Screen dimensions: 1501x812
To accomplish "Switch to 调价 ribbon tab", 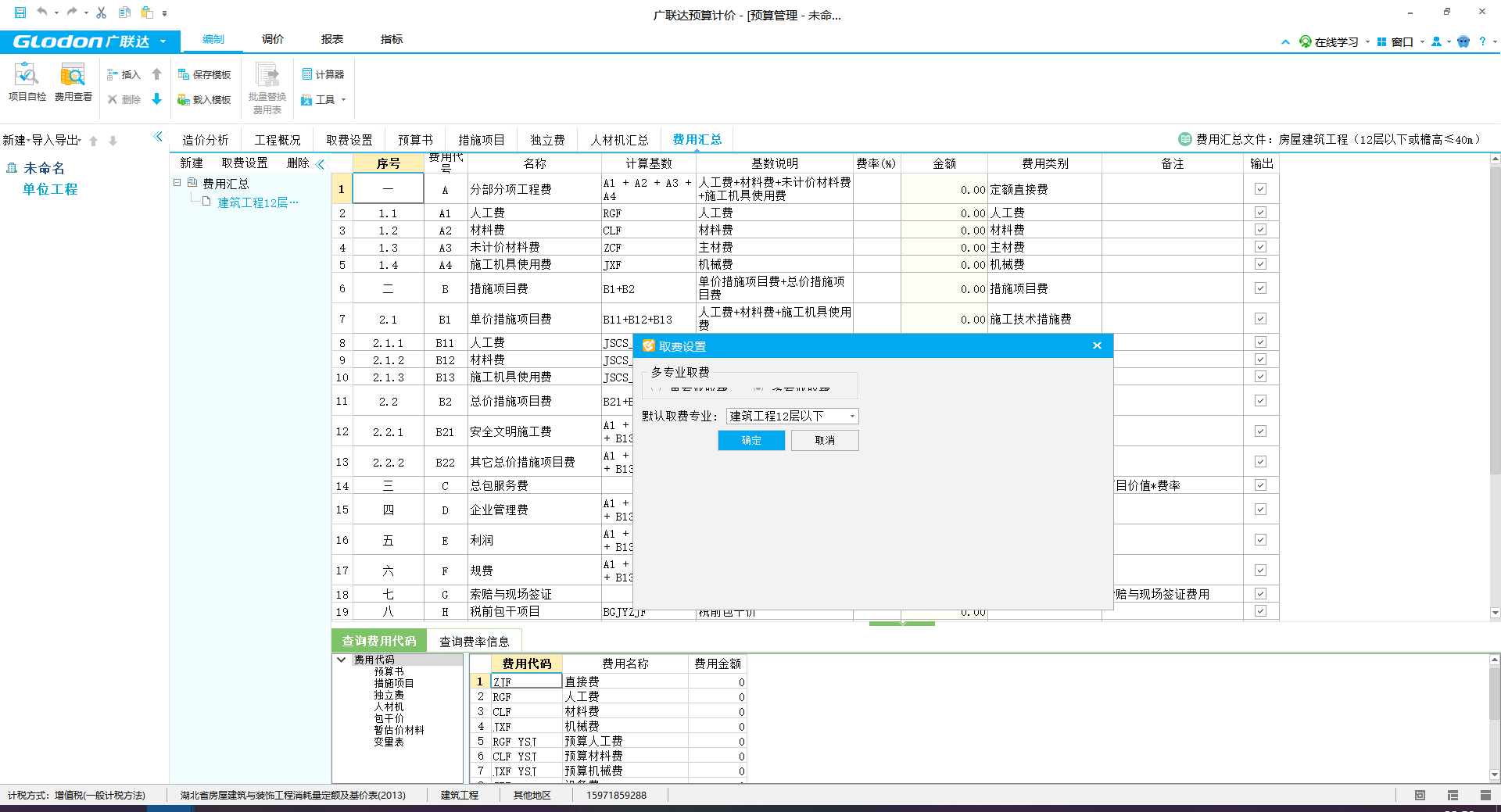I will [x=273, y=39].
